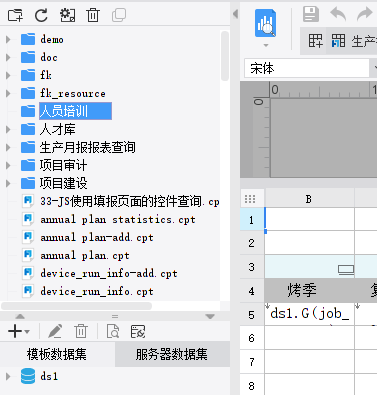Select the annual plan.cpt file

(x=85, y=255)
